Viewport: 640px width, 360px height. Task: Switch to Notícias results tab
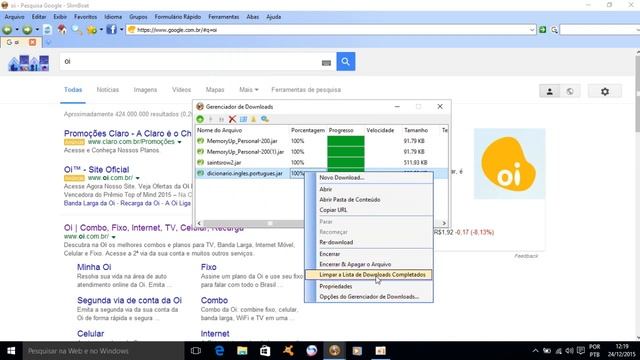[108, 90]
